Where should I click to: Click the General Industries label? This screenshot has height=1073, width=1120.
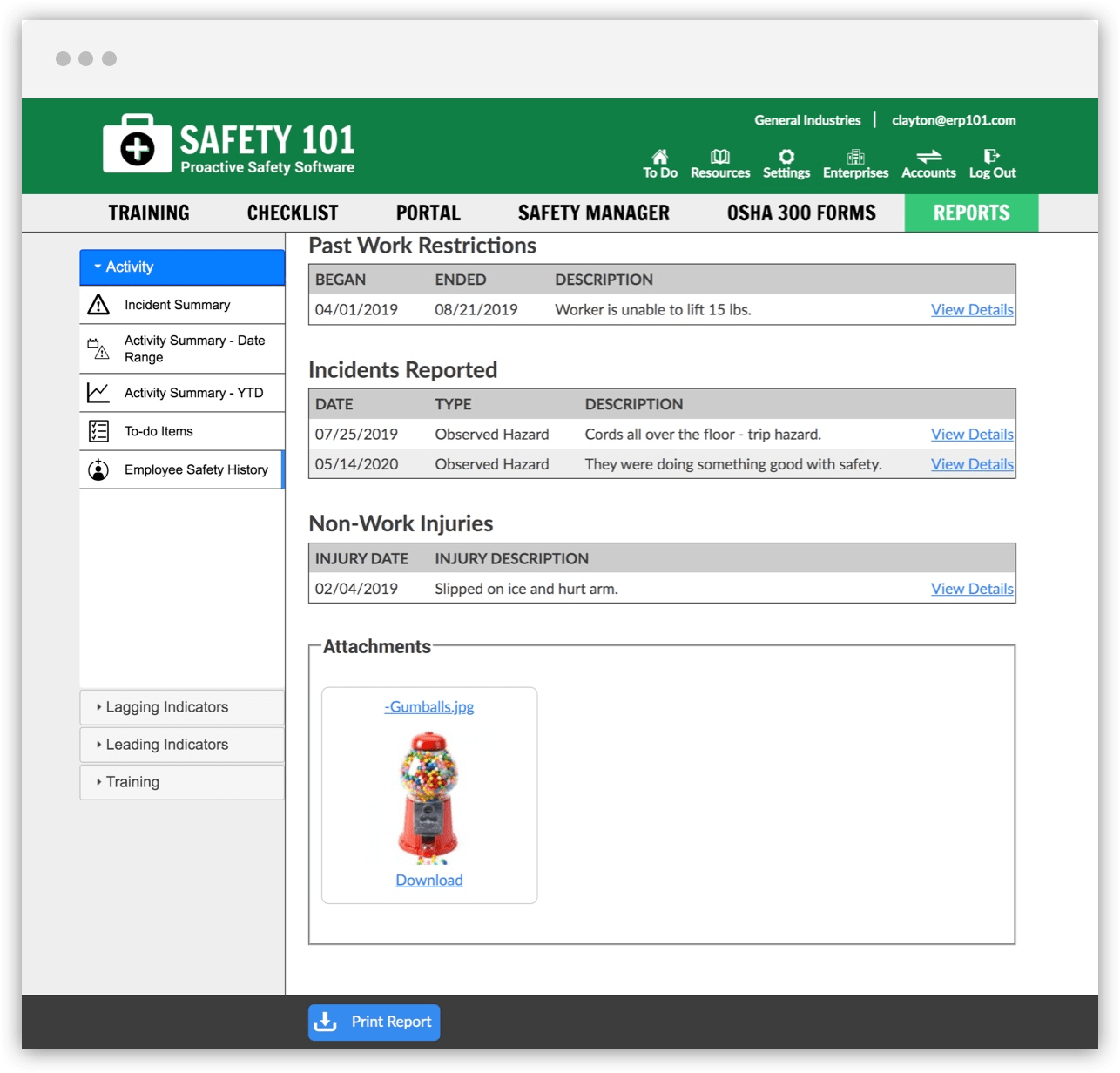pyautogui.click(x=807, y=120)
